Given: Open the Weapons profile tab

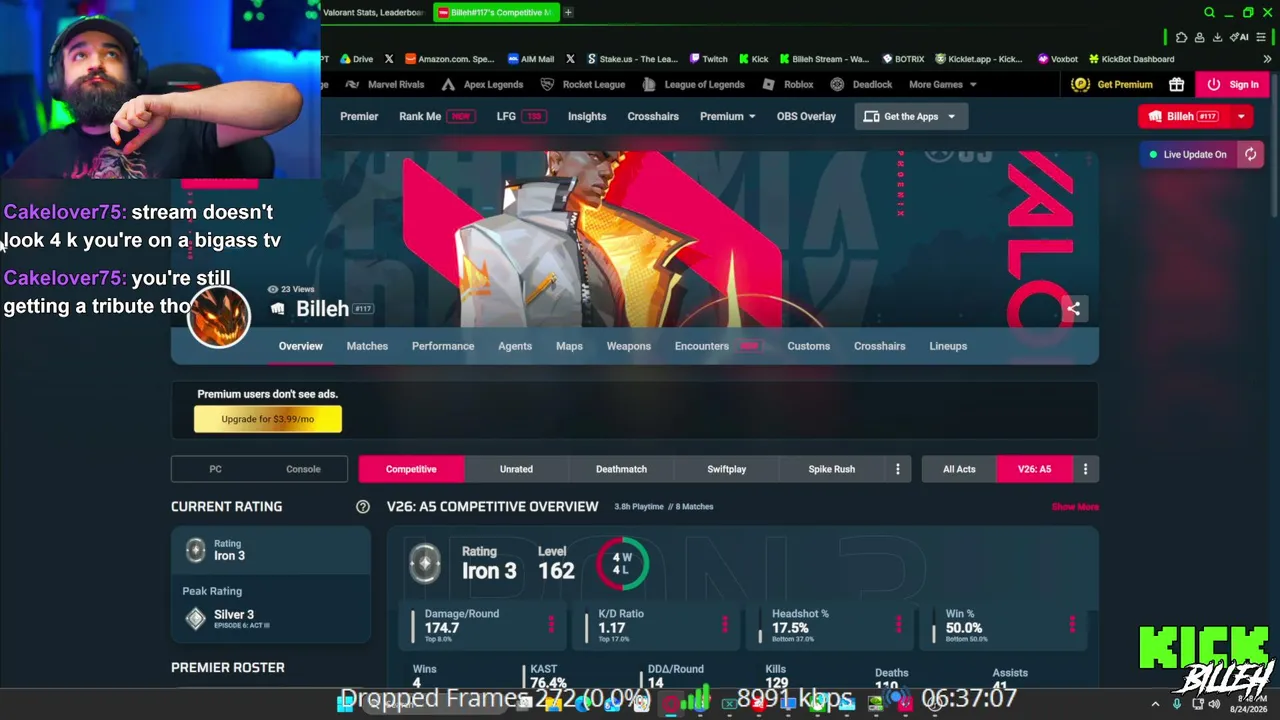Looking at the screenshot, I should click(x=629, y=346).
